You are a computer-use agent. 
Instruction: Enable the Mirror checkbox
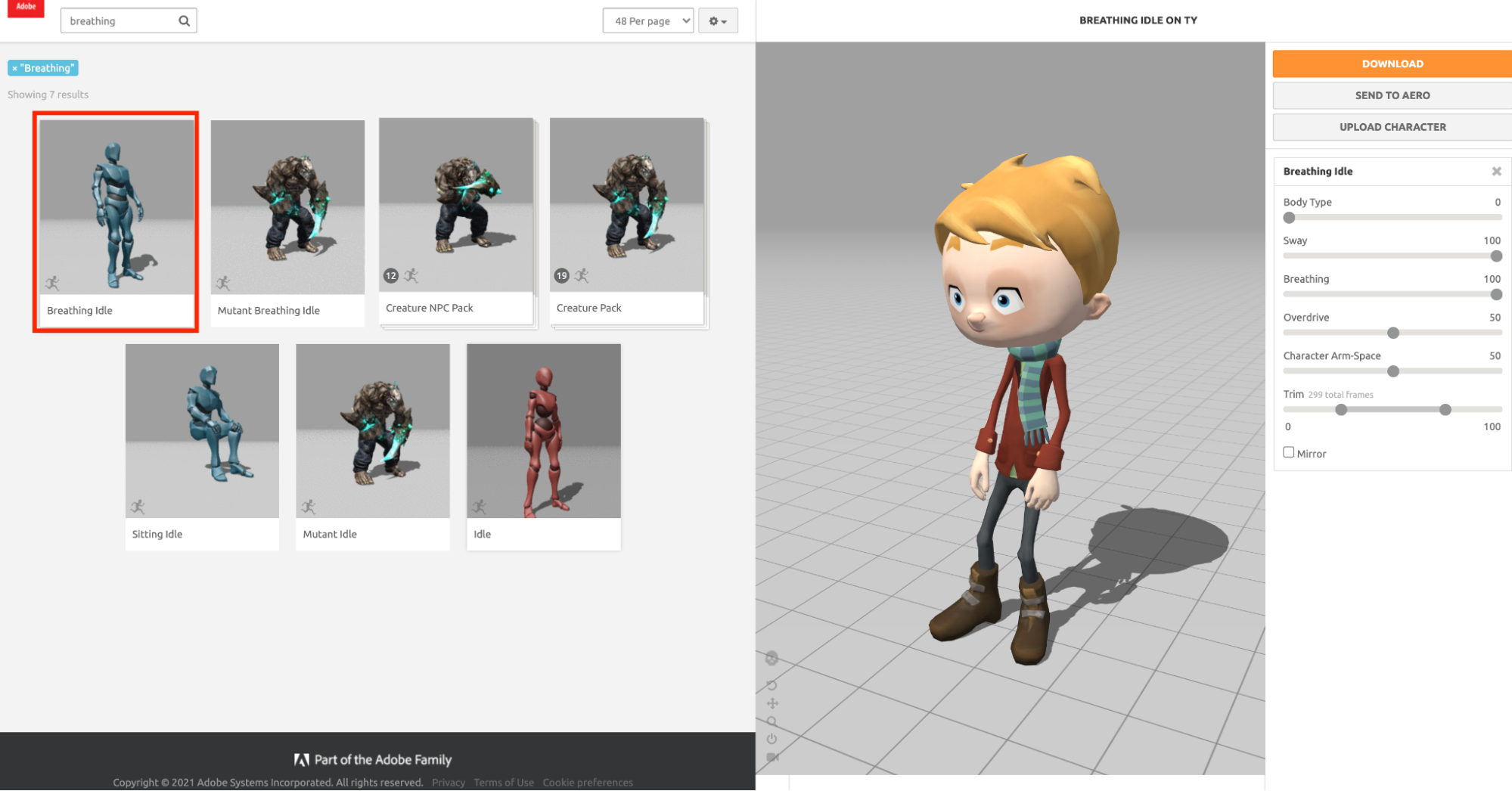coord(1289,452)
